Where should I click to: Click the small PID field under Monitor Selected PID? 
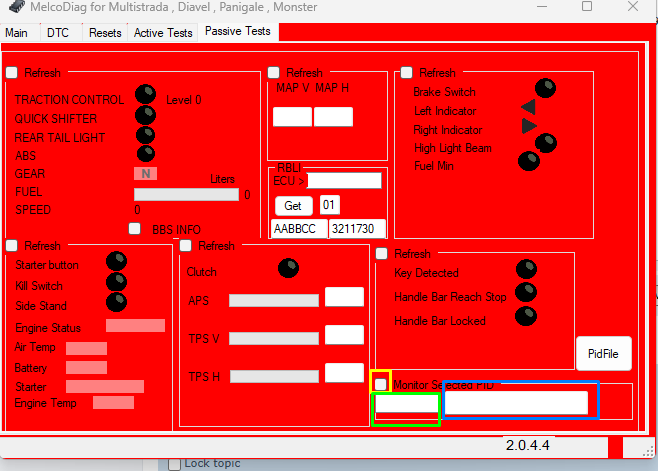(x=407, y=404)
